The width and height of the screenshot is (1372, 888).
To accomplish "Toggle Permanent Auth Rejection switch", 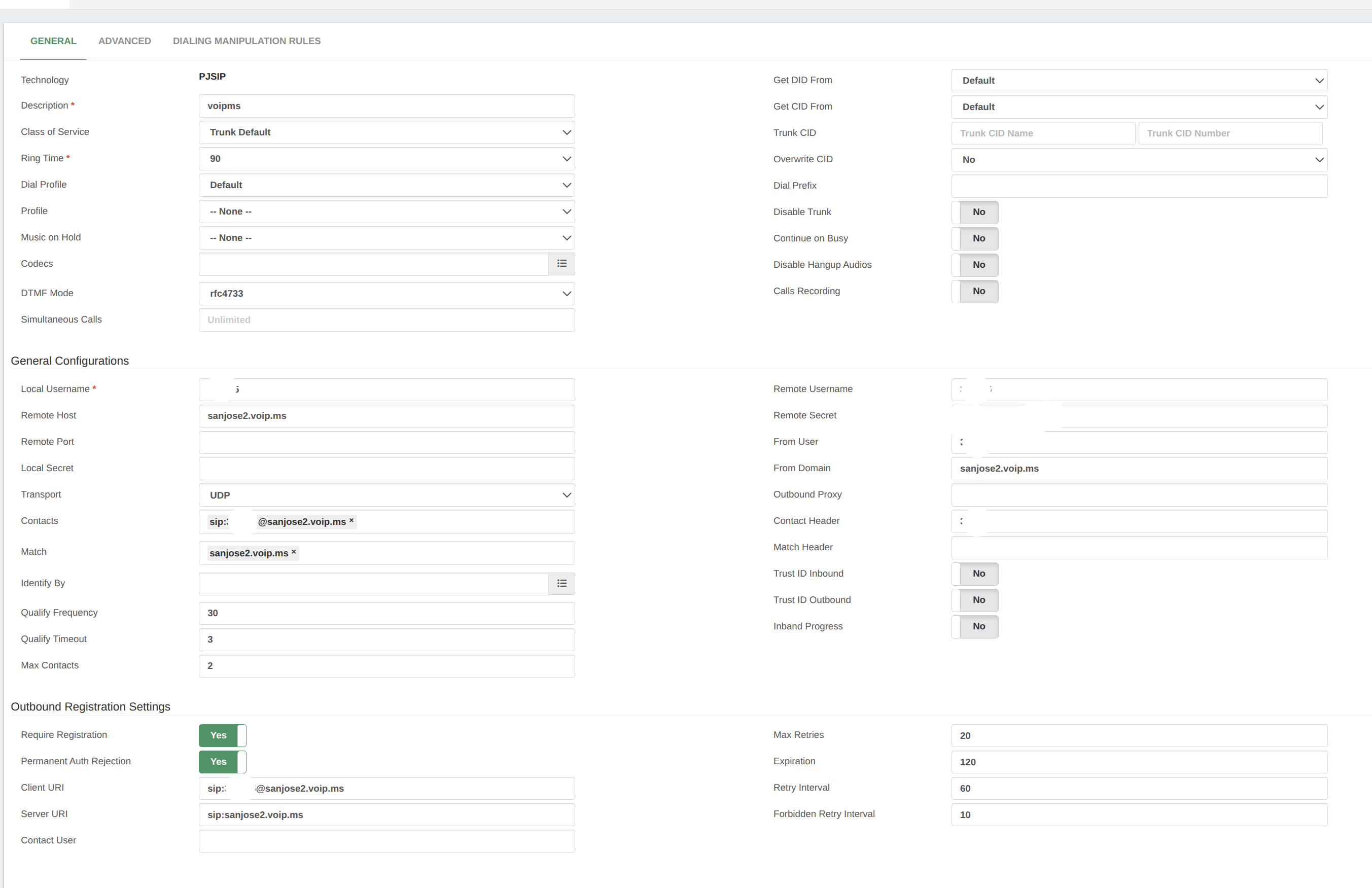I will pos(223,762).
